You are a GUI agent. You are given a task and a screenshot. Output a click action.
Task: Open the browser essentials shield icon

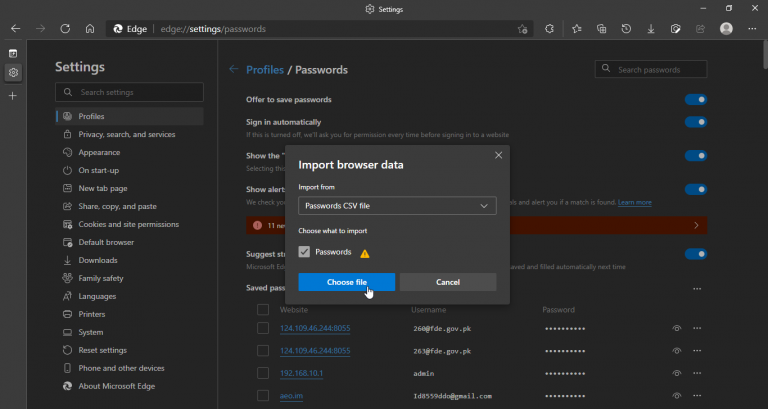[x=675, y=29]
